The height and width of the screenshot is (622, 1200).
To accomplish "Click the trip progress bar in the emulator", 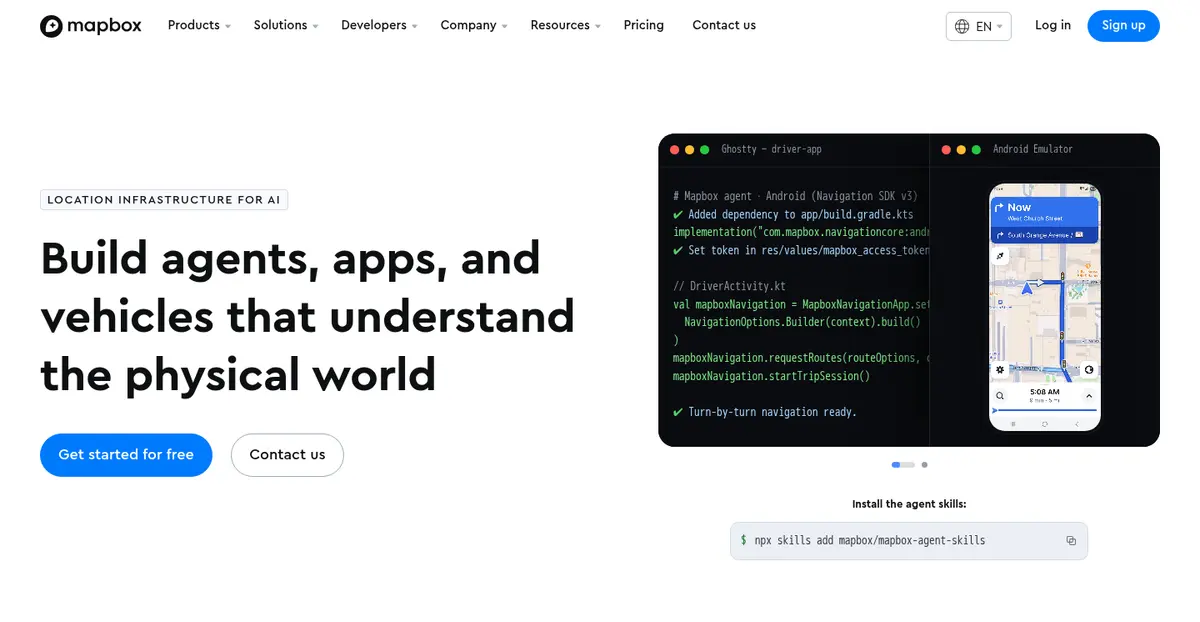I will (1044, 410).
